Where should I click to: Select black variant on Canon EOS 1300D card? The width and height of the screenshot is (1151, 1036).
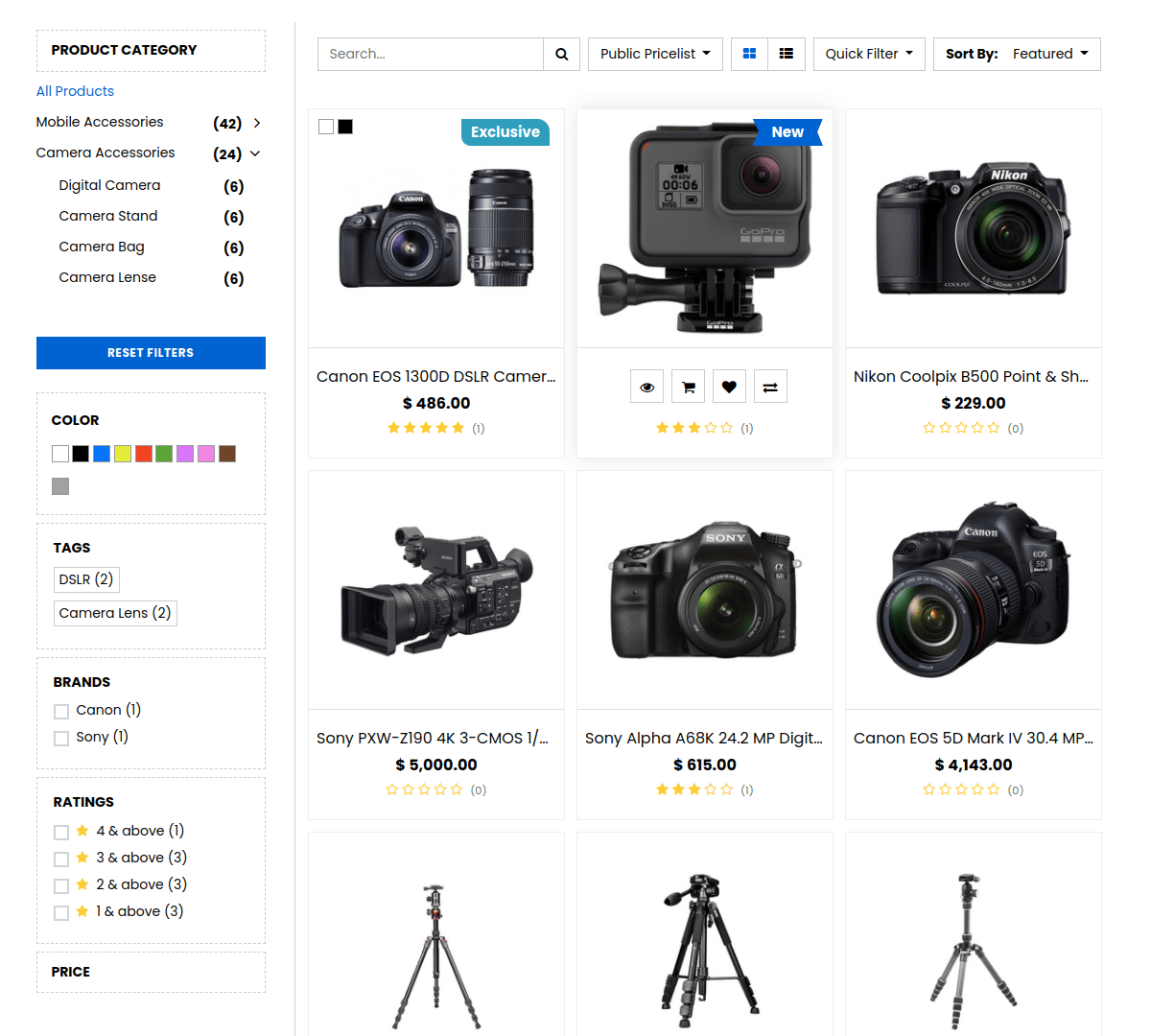[345, 127]
